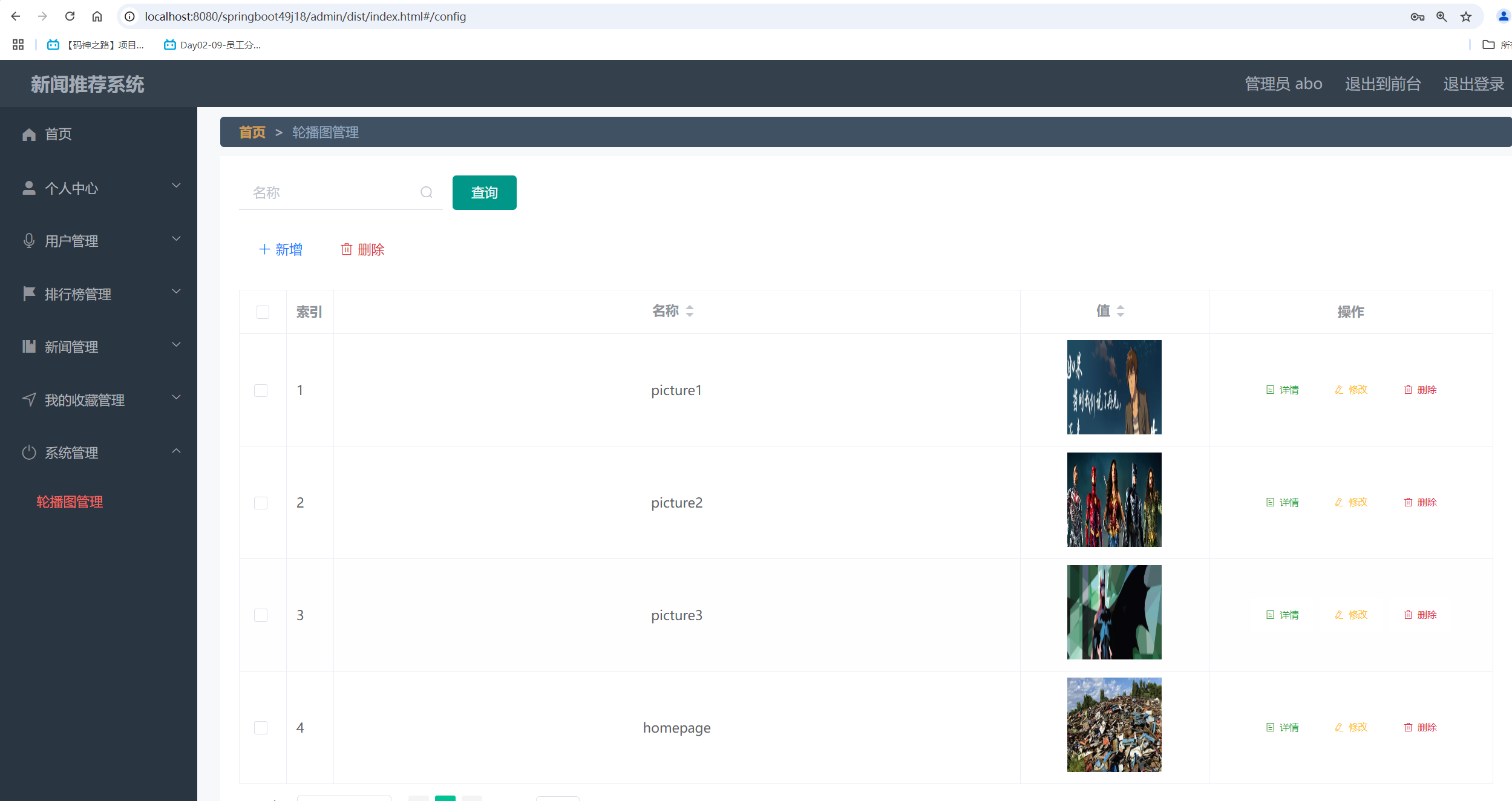The height and width of the screenshot is (801, 1512).
Task: Open the browser profile avatar
Action: [1503, 16]
